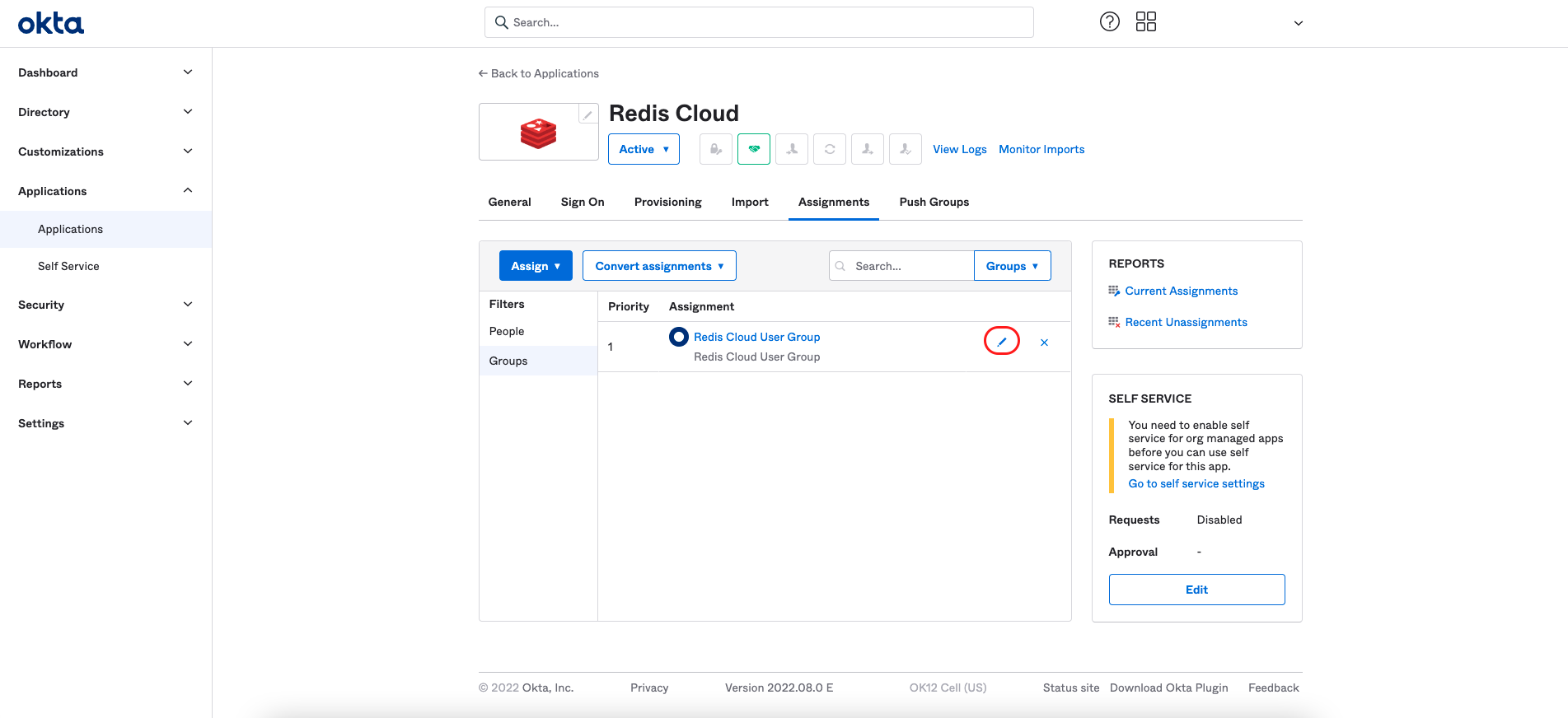Open the Assign dropdown button
The height and width of the screenshot is (718, 1568).
coord(536,266)
